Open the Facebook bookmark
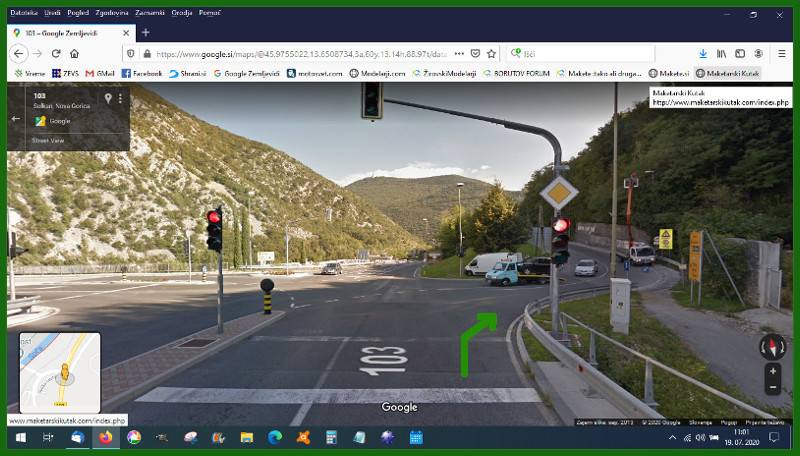 pyautogui.click(x=141, y=73)
